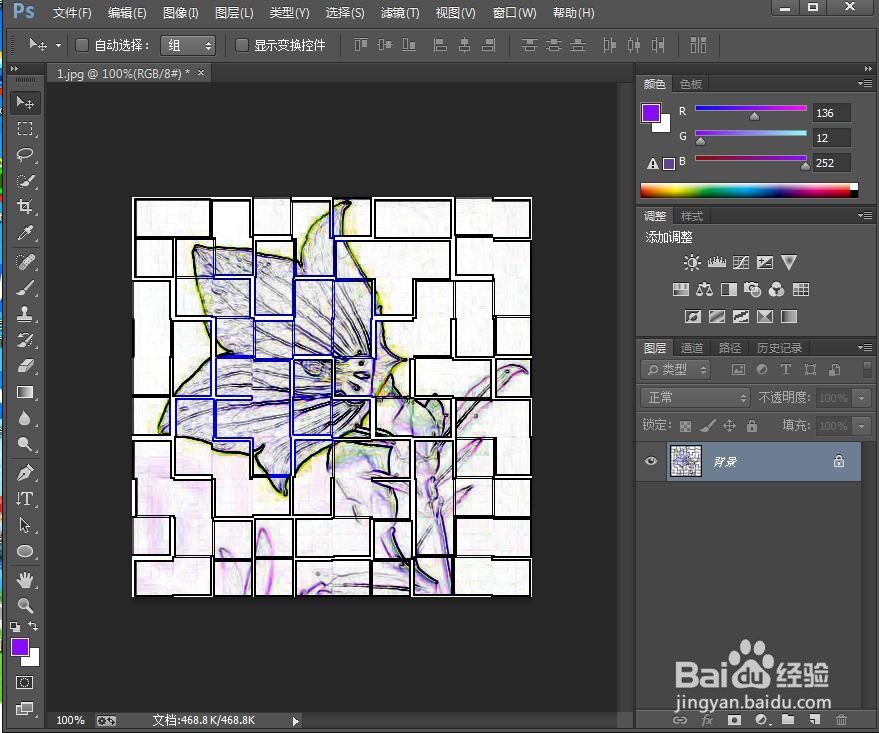Enable the Auto-Select checkbox
The height and width of the screenshot is (733, 879).
[82, 45]
